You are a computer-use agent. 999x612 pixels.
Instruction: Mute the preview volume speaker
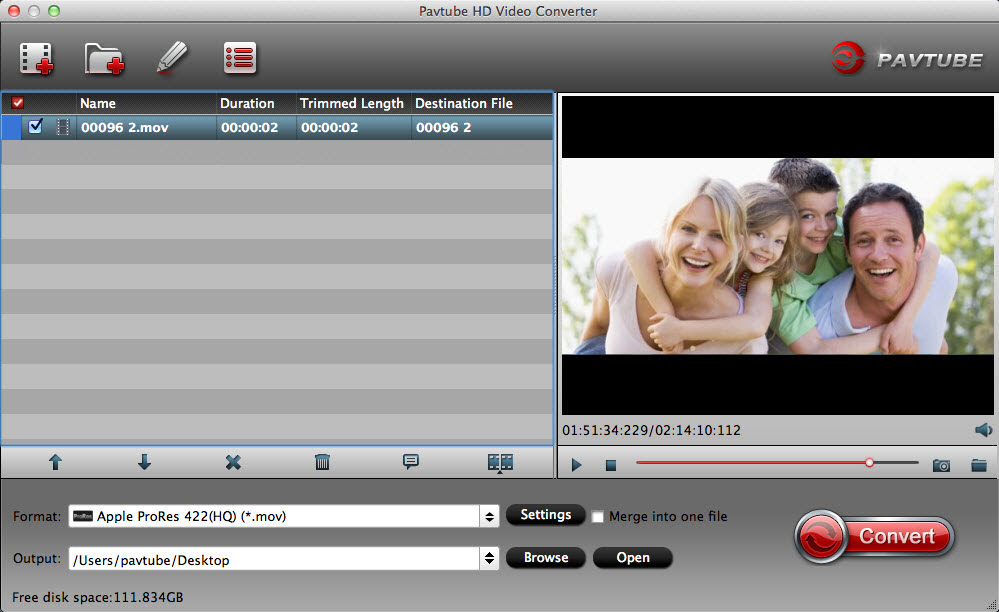click(983, 430)
